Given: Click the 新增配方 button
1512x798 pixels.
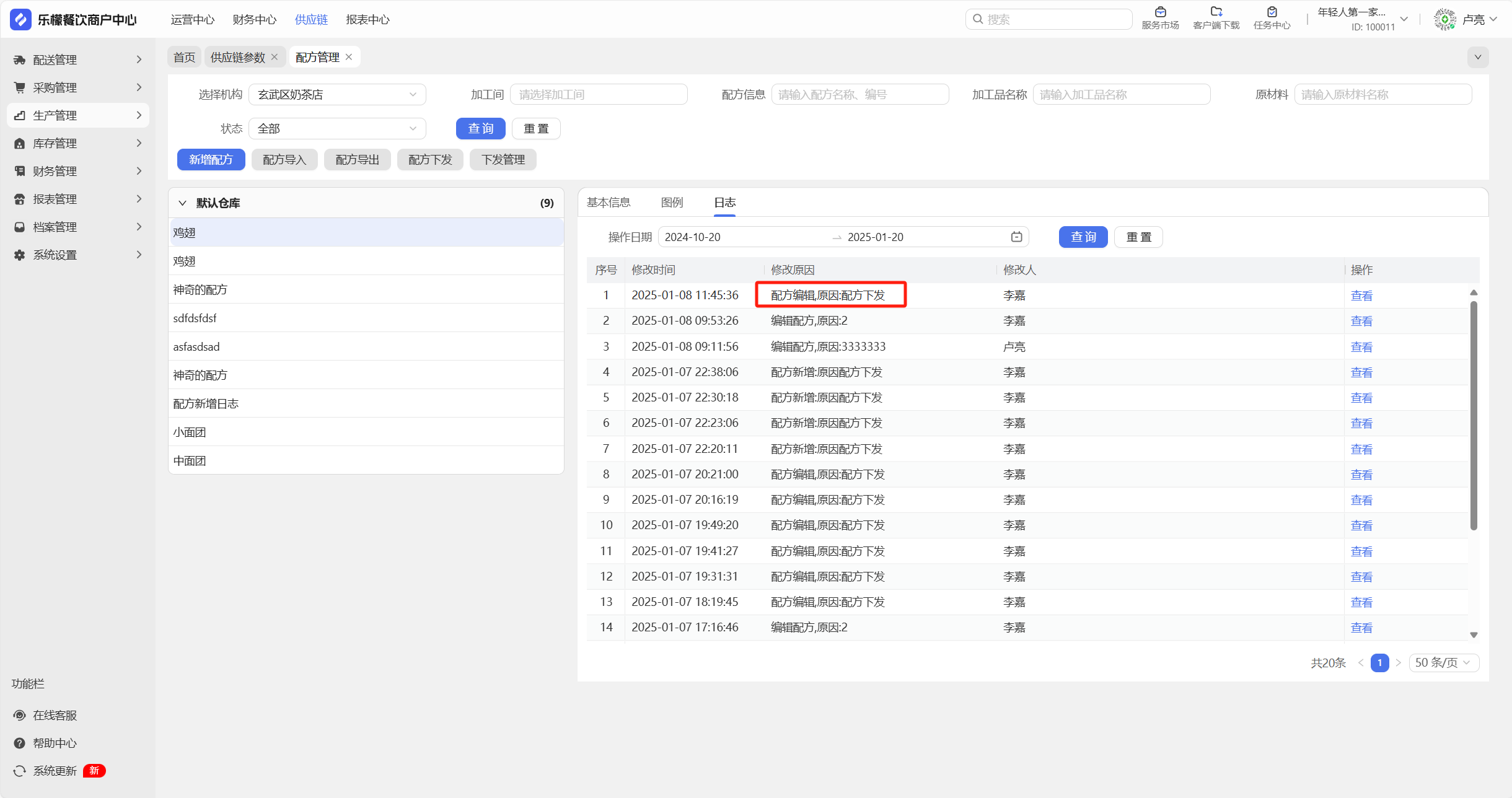Looking at the screenshot, I should tap(211, 159).
